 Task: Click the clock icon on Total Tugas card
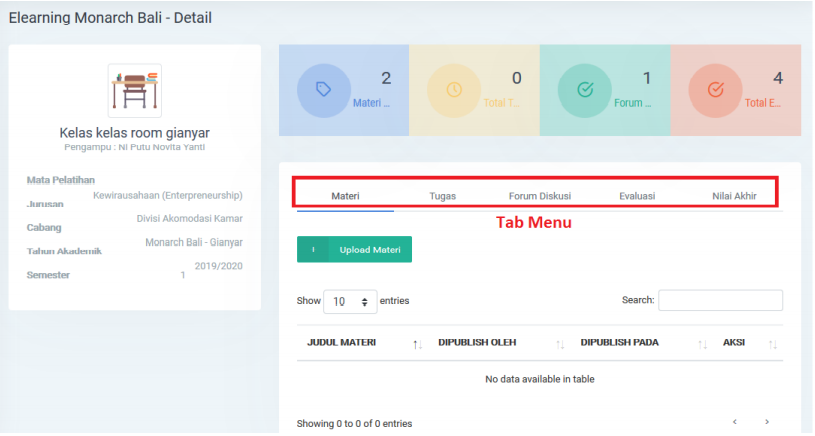point(453,89)
